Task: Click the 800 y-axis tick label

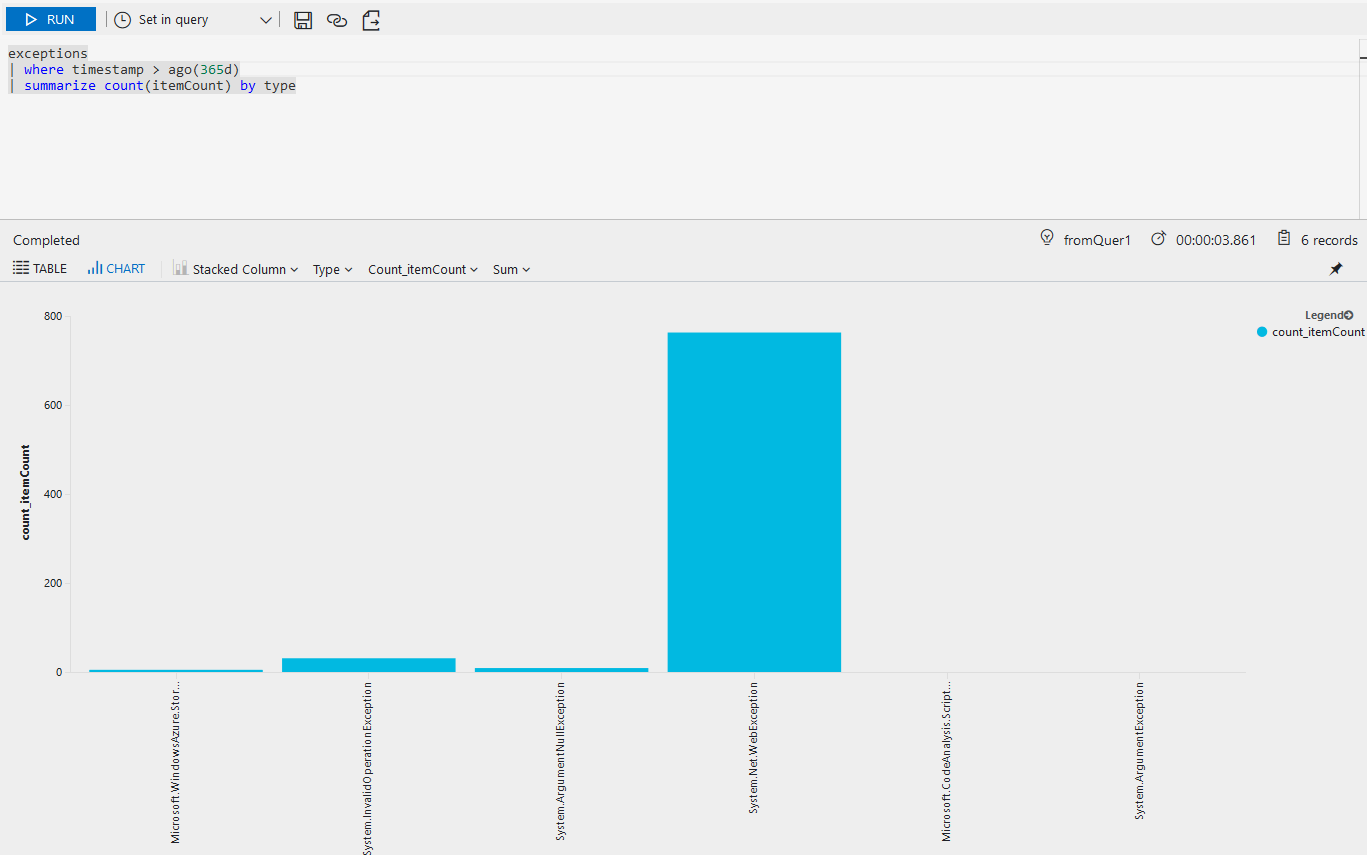Action: (x=52, y=316)
